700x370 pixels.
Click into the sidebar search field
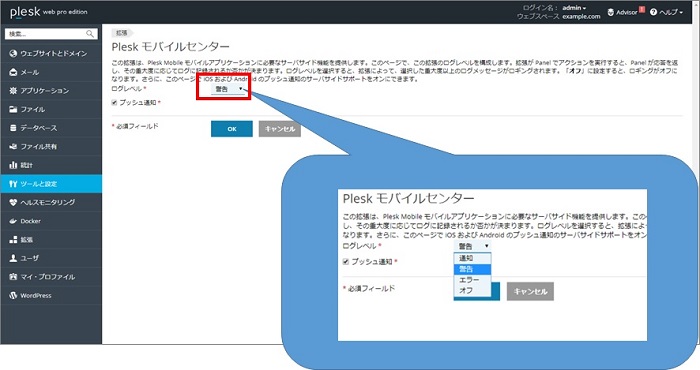[46, 34]
